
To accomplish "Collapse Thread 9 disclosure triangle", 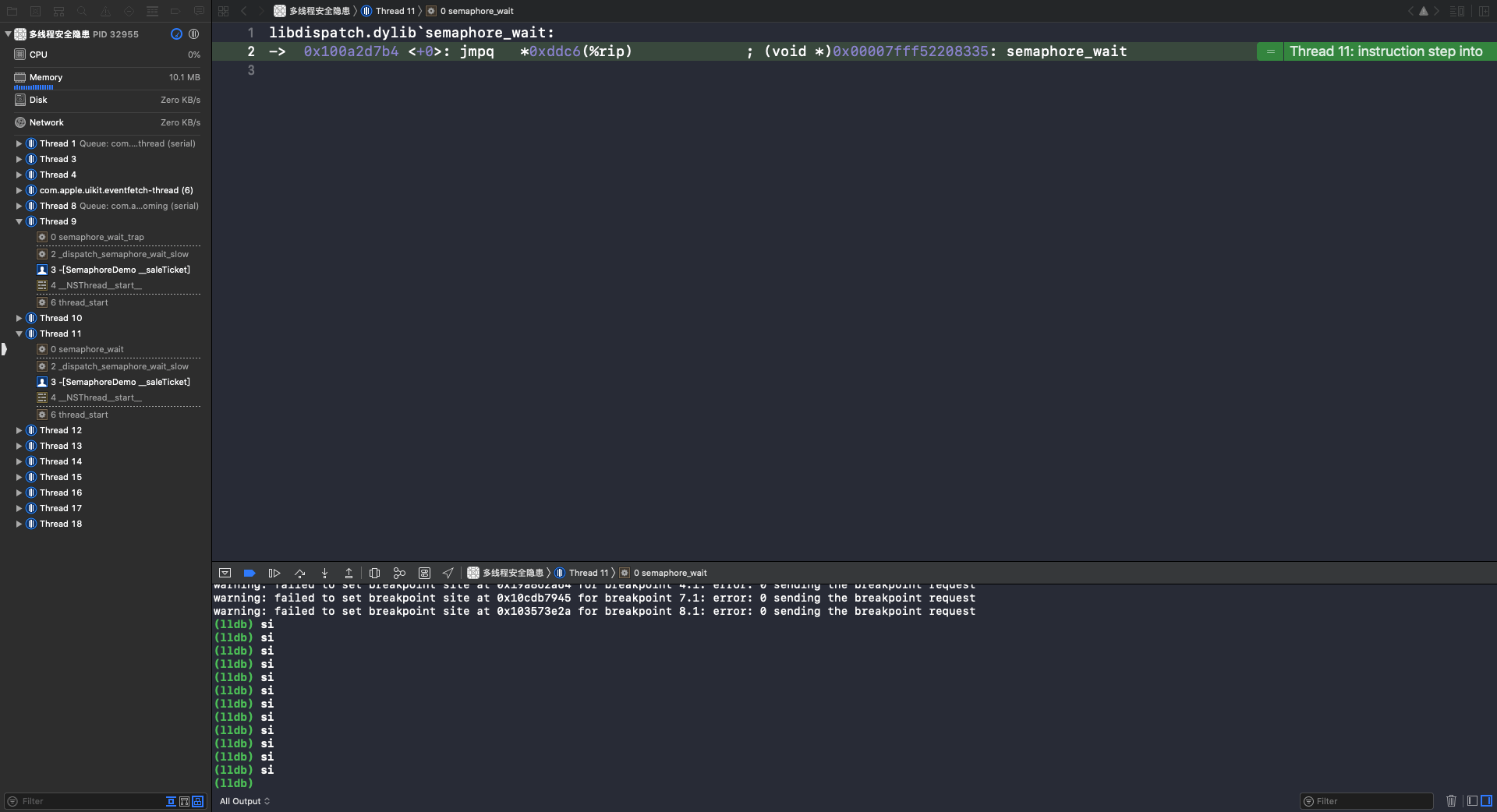I will 19,221.
